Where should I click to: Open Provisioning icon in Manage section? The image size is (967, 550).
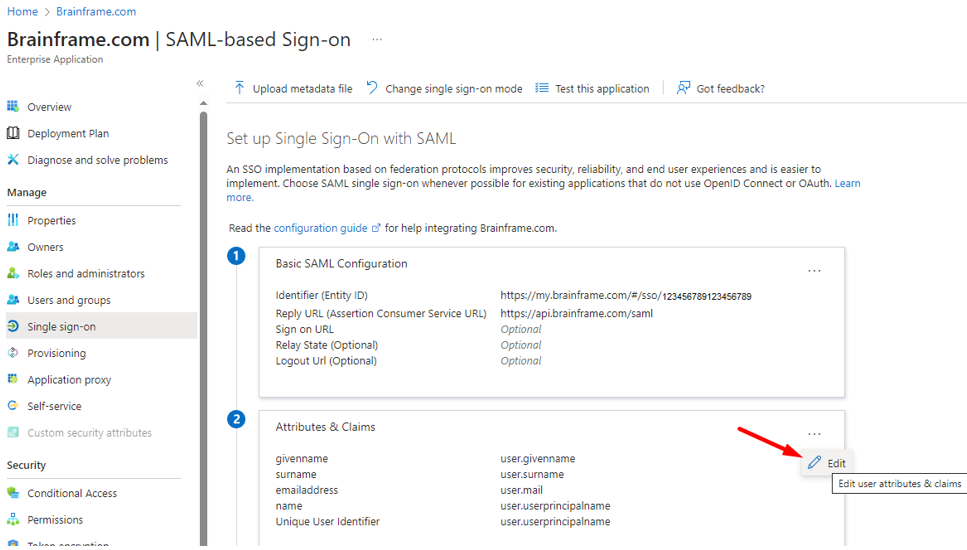pyautogui.click(x=13, y=353)
